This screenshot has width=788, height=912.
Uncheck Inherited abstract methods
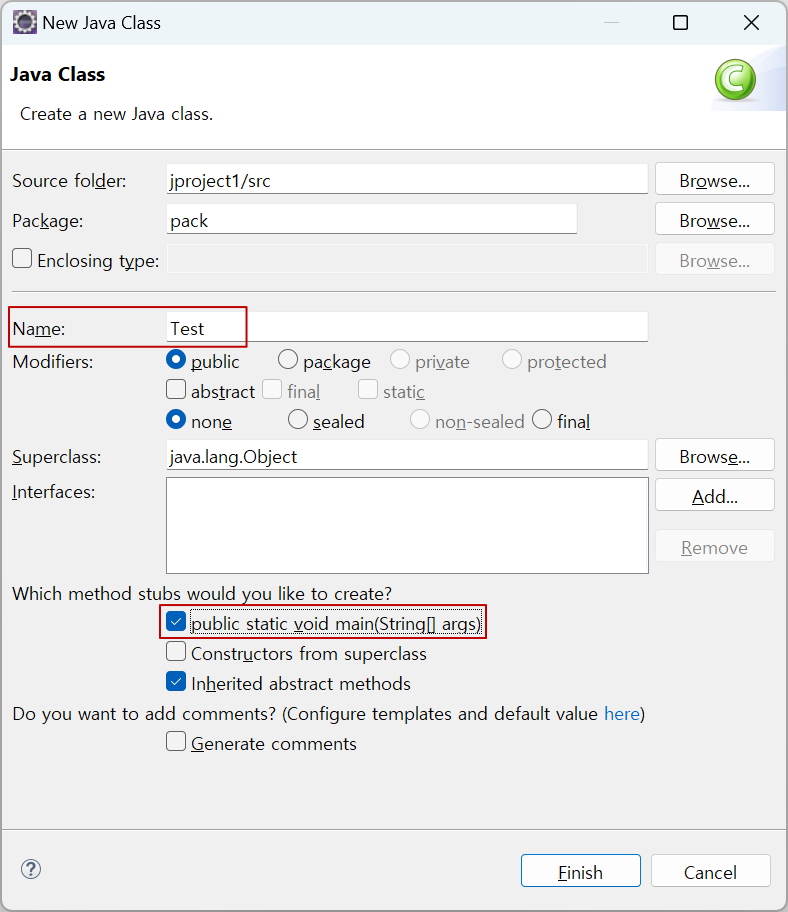(176, 681)
